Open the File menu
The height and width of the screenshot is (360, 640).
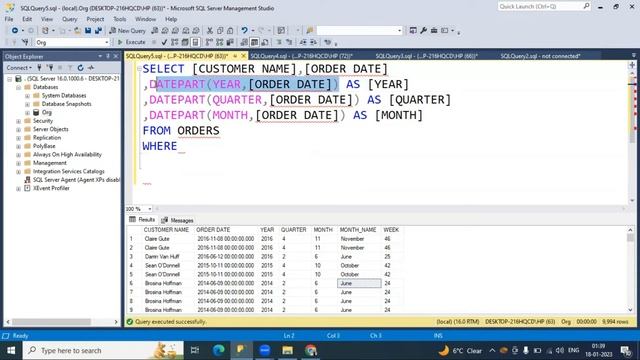(x=9, y=19)
